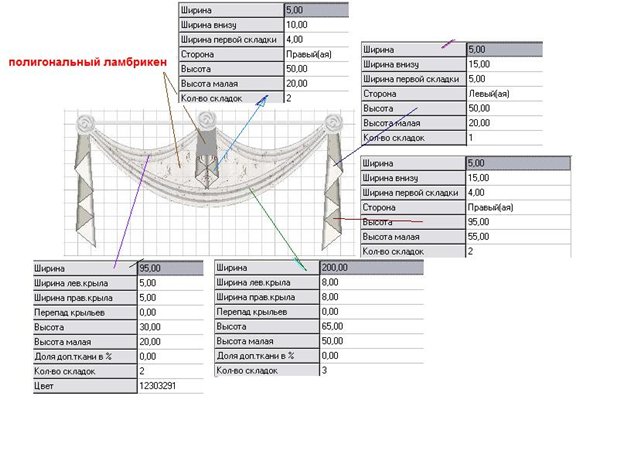
Task: Click the Высота value 30,00
Action: tap(170, 326)
